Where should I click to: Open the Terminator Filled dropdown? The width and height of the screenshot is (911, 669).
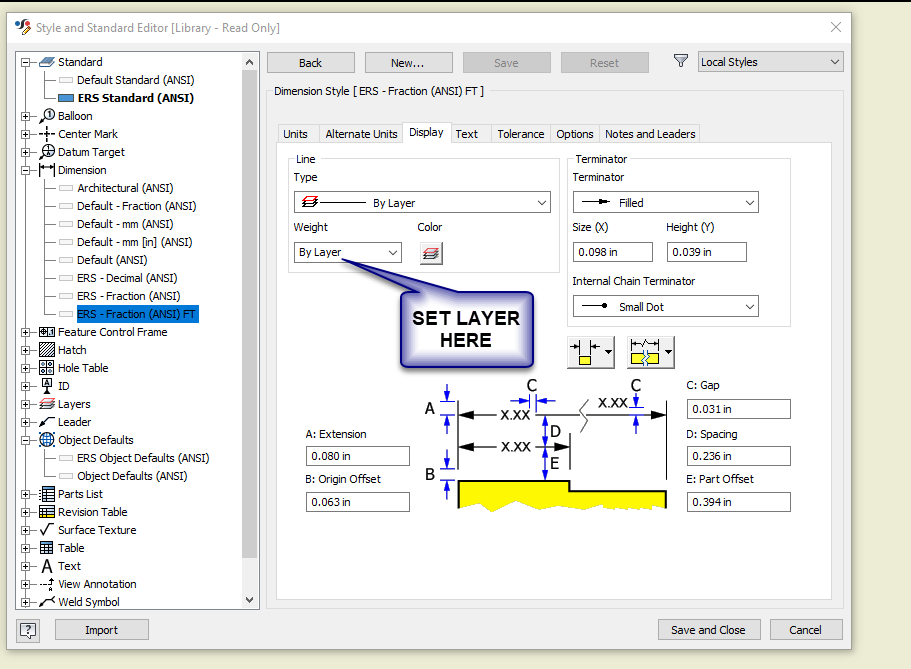[666, 202]
